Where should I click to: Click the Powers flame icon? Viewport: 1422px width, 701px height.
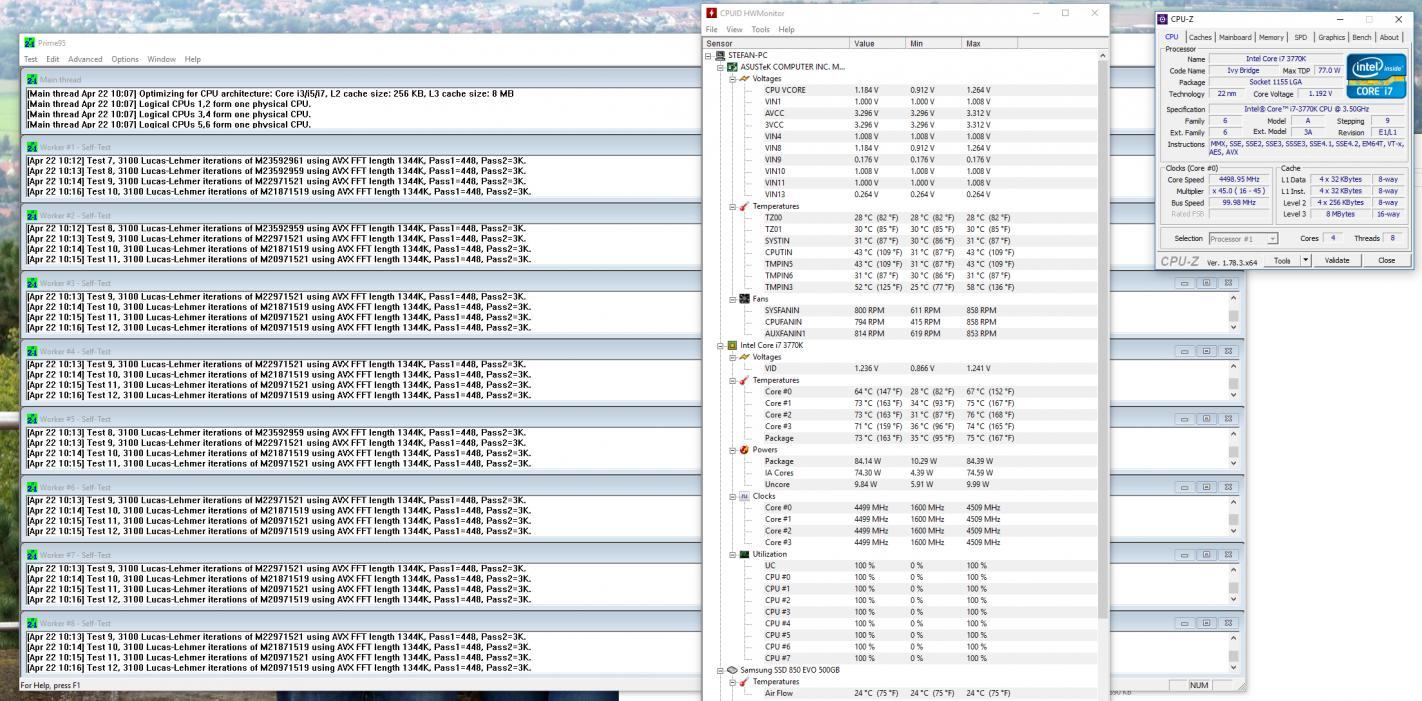(744, 450)
